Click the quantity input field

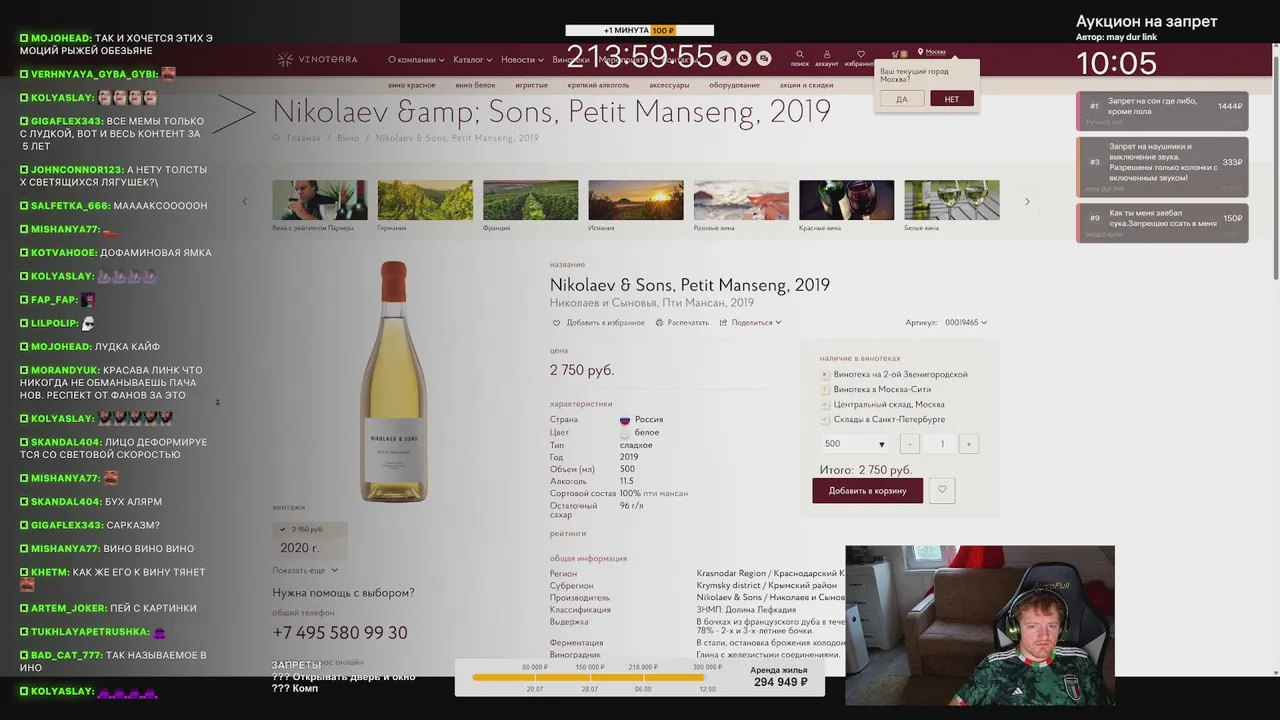click(x=941, y=444)
